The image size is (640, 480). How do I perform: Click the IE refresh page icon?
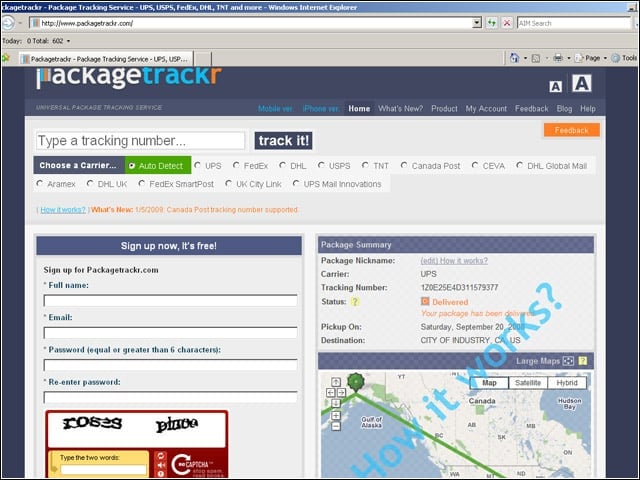pos(491,23)
